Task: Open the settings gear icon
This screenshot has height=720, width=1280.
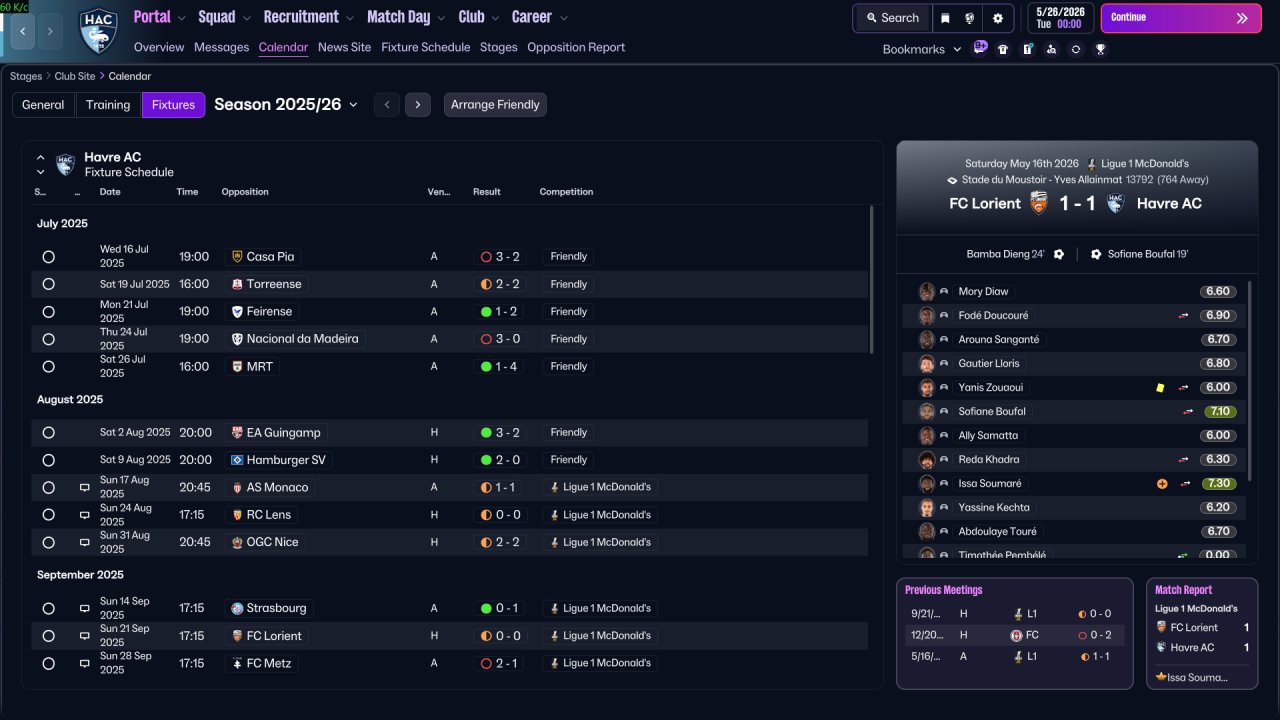Action: [x=997, y=18]
